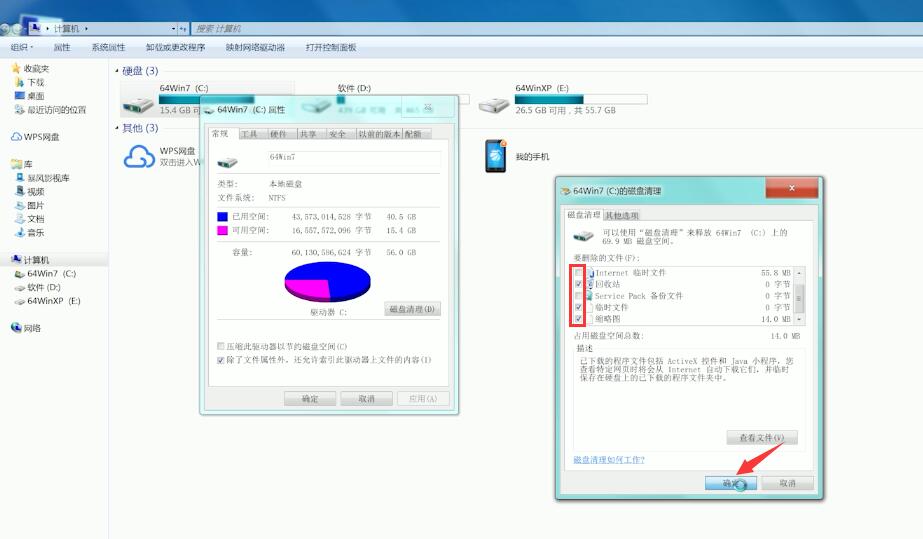The image size is (923, 539).
Task: Collapse the 硬盘 (3) group
Action: 117,71
